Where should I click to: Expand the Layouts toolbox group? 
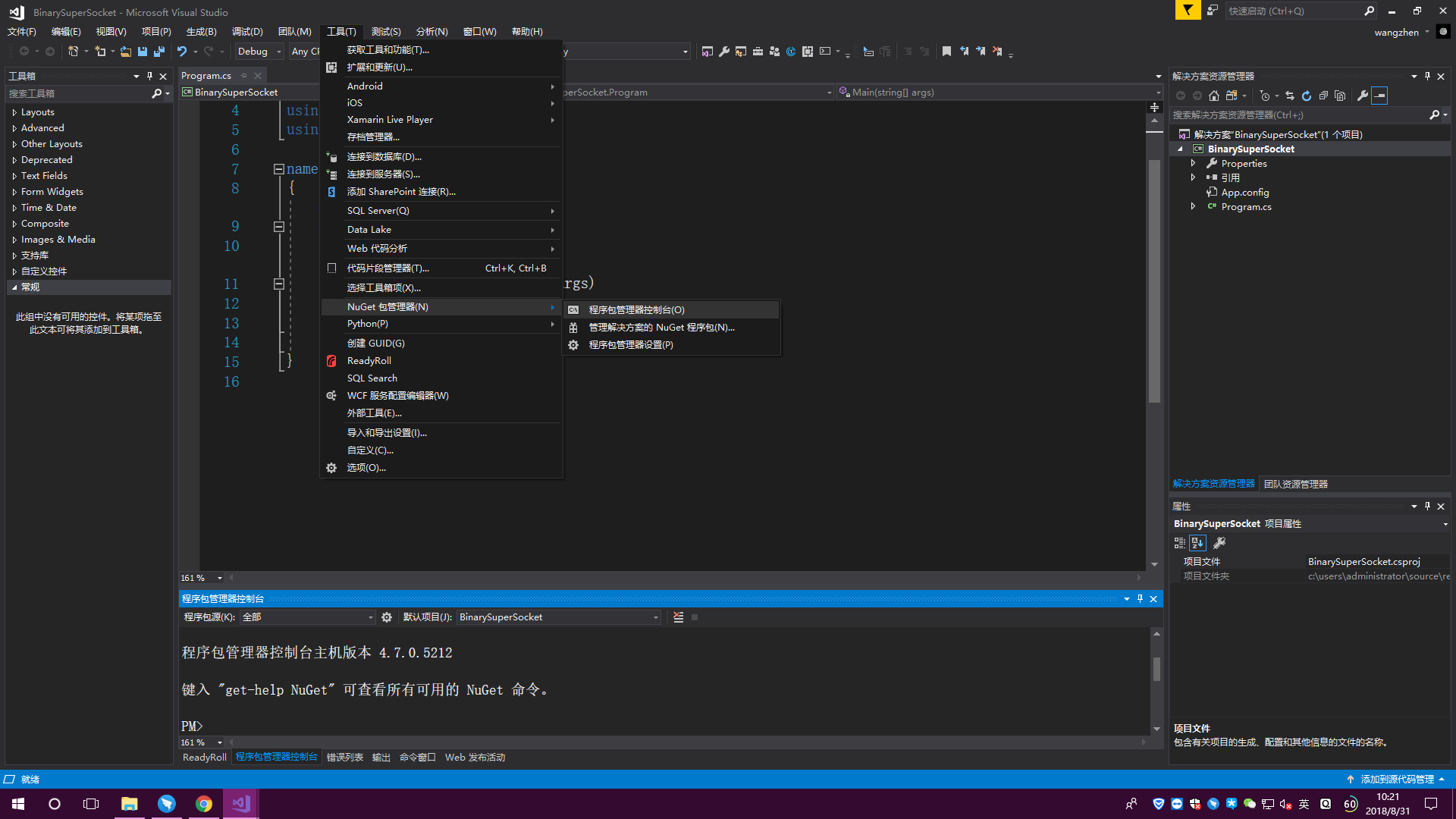[14, 112]
